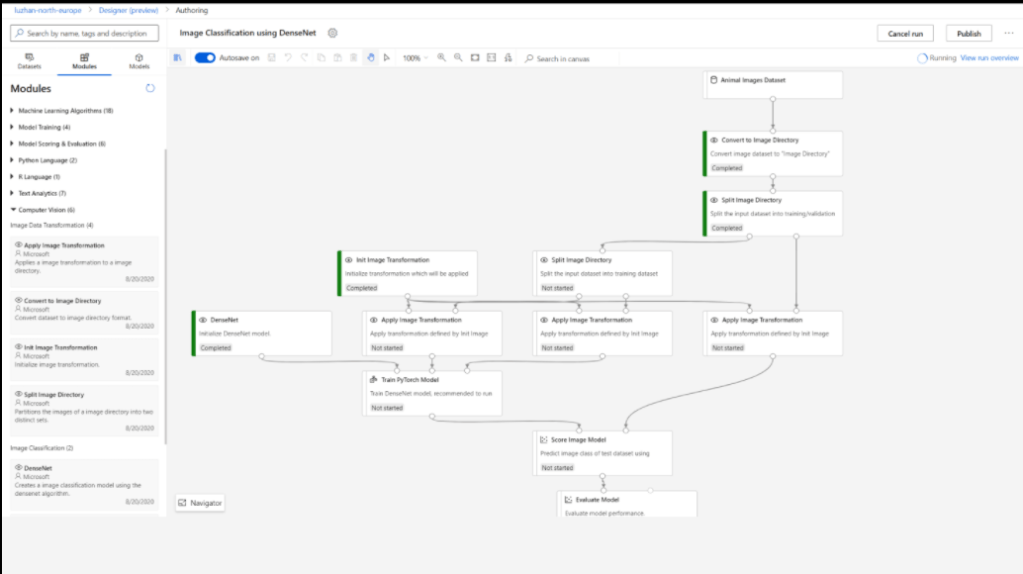Click the Cancel run button
Screen dimensions: 1023x574
[905, 33]
